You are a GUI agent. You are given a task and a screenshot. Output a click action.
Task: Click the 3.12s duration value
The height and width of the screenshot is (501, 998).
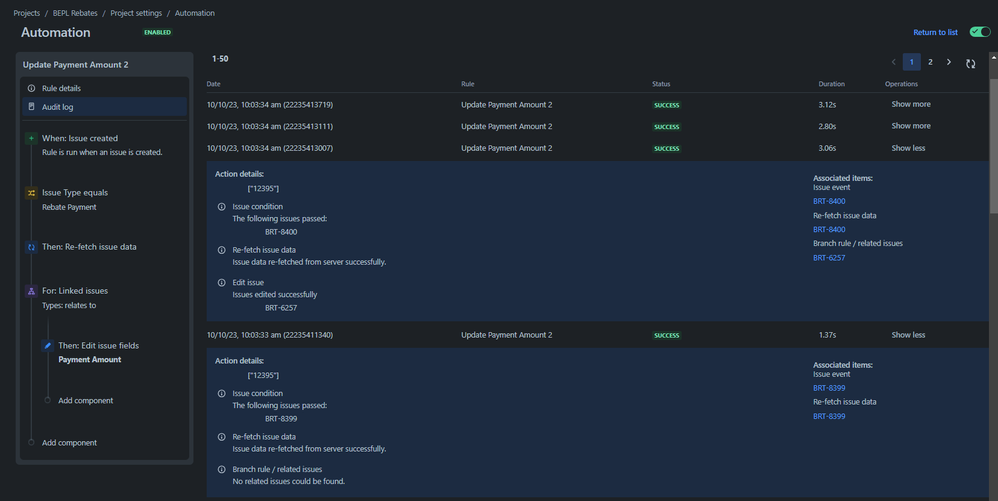(827, 104)
